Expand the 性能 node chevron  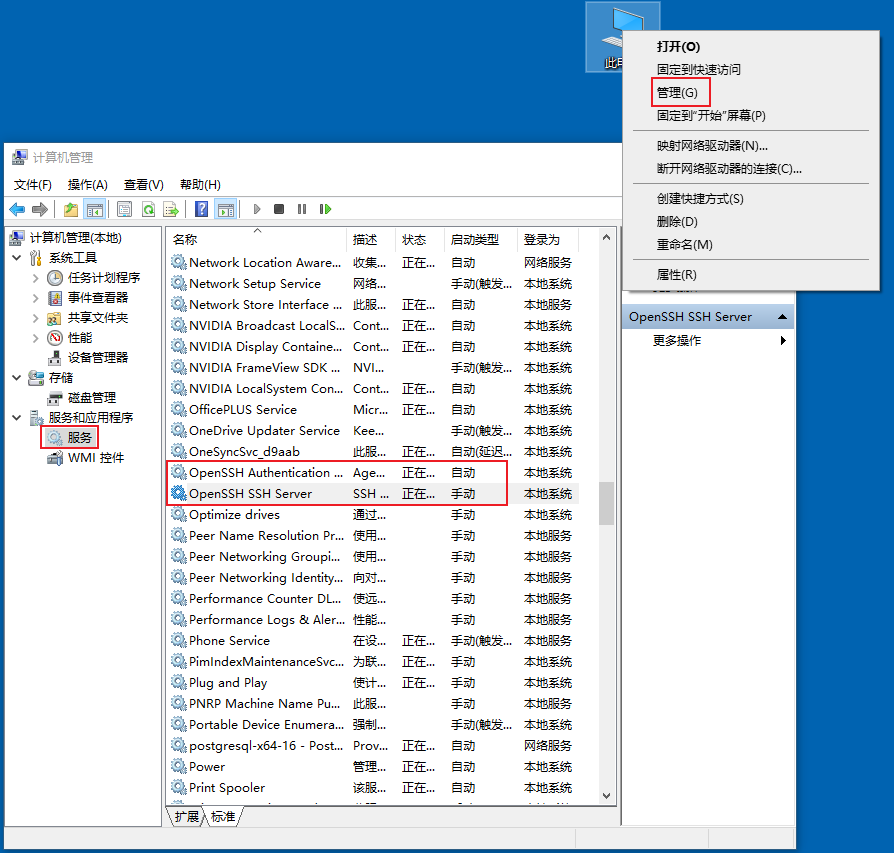point(35,338)
